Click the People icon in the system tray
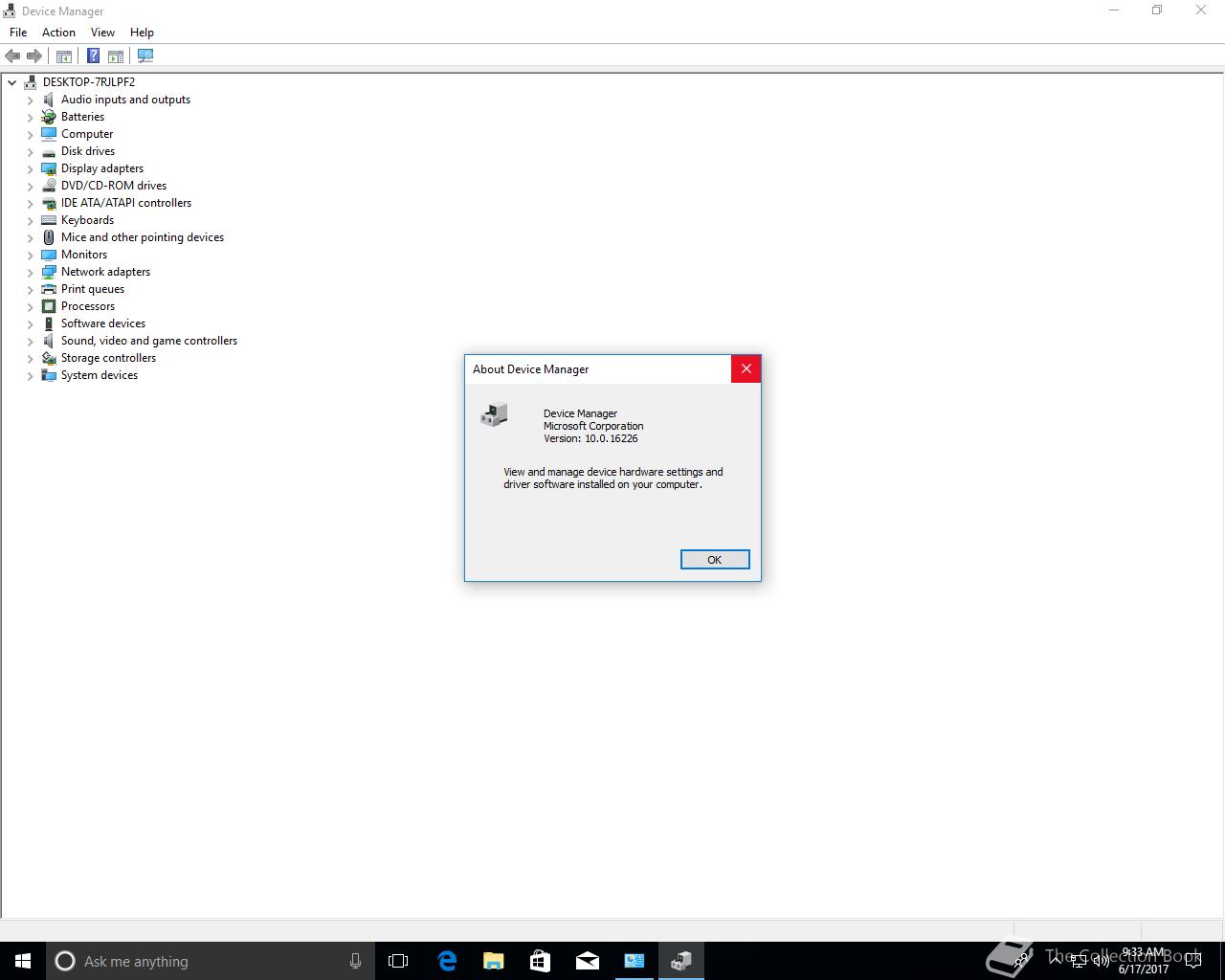1225x980 pixels. tap(1022, 961)
